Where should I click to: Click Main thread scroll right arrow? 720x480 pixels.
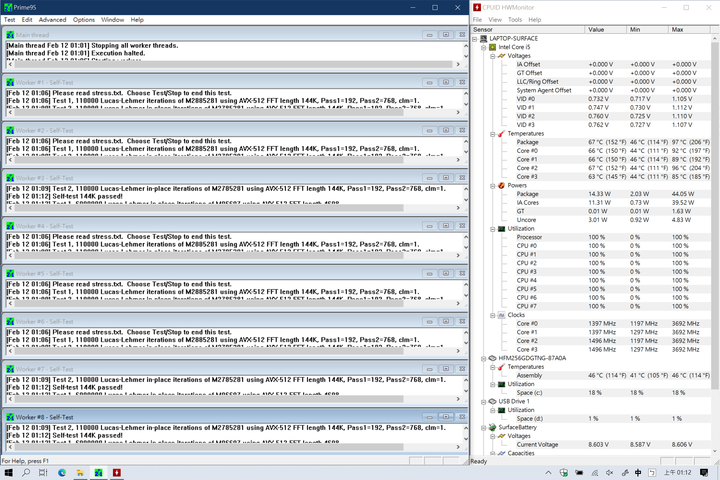[x=458, y=64]
